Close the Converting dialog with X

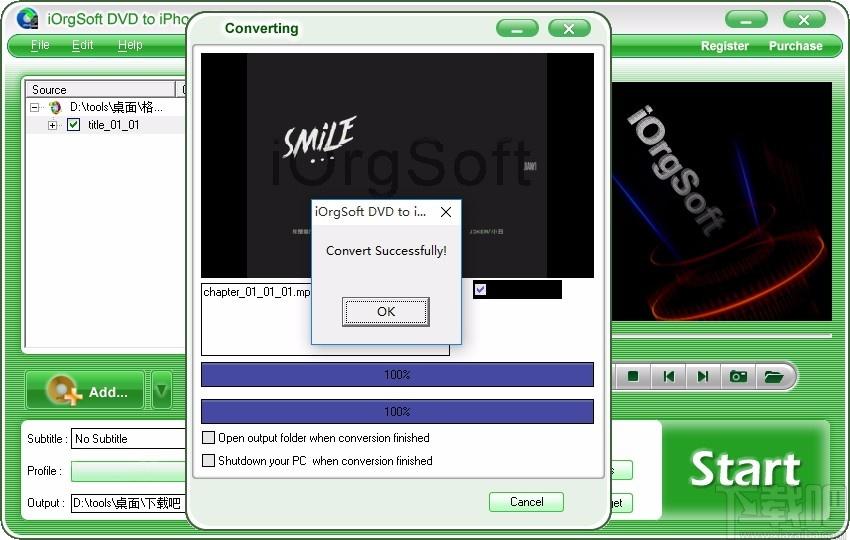coord(569,29)
